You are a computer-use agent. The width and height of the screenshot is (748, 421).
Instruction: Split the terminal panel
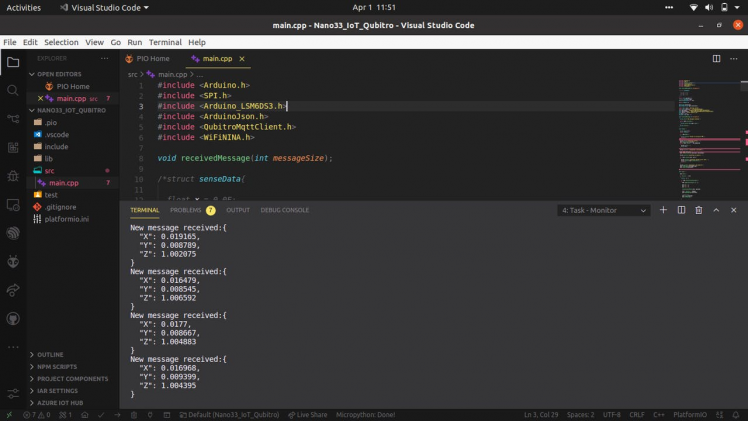coord(681,210)
